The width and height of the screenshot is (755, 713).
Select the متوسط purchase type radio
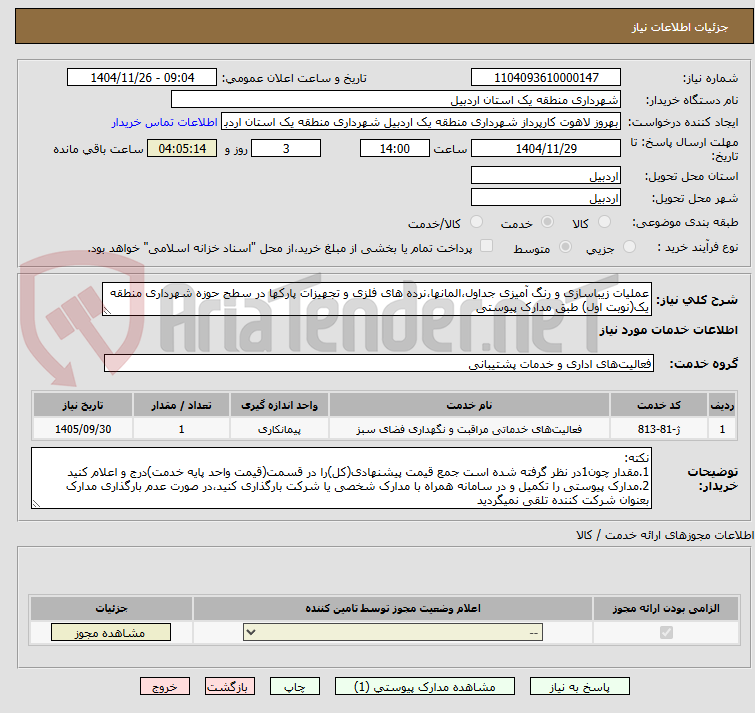[565, 247]
